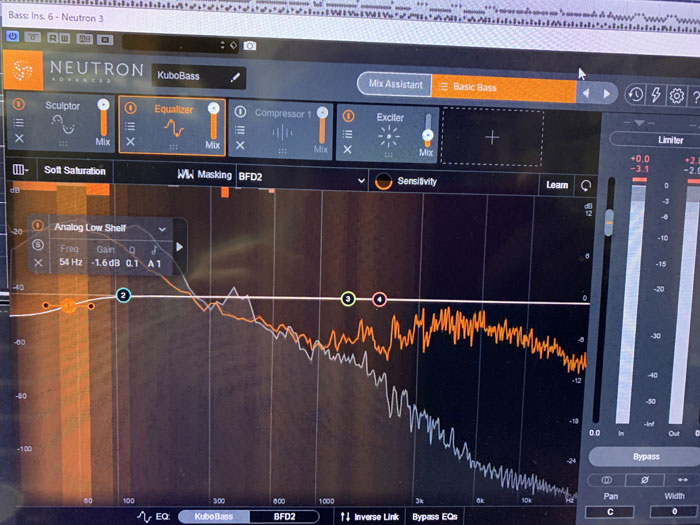Toggle band 1 power in Analog Low Shelf panel

(x=38, y=225)
